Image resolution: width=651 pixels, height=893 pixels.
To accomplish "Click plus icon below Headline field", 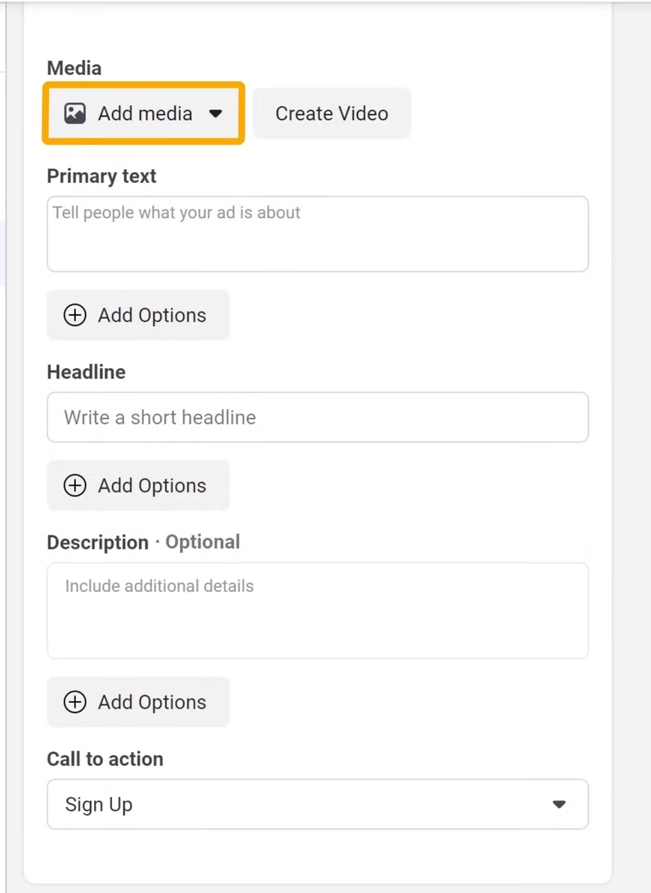I will pyautogui.click(x=75, y=485).
